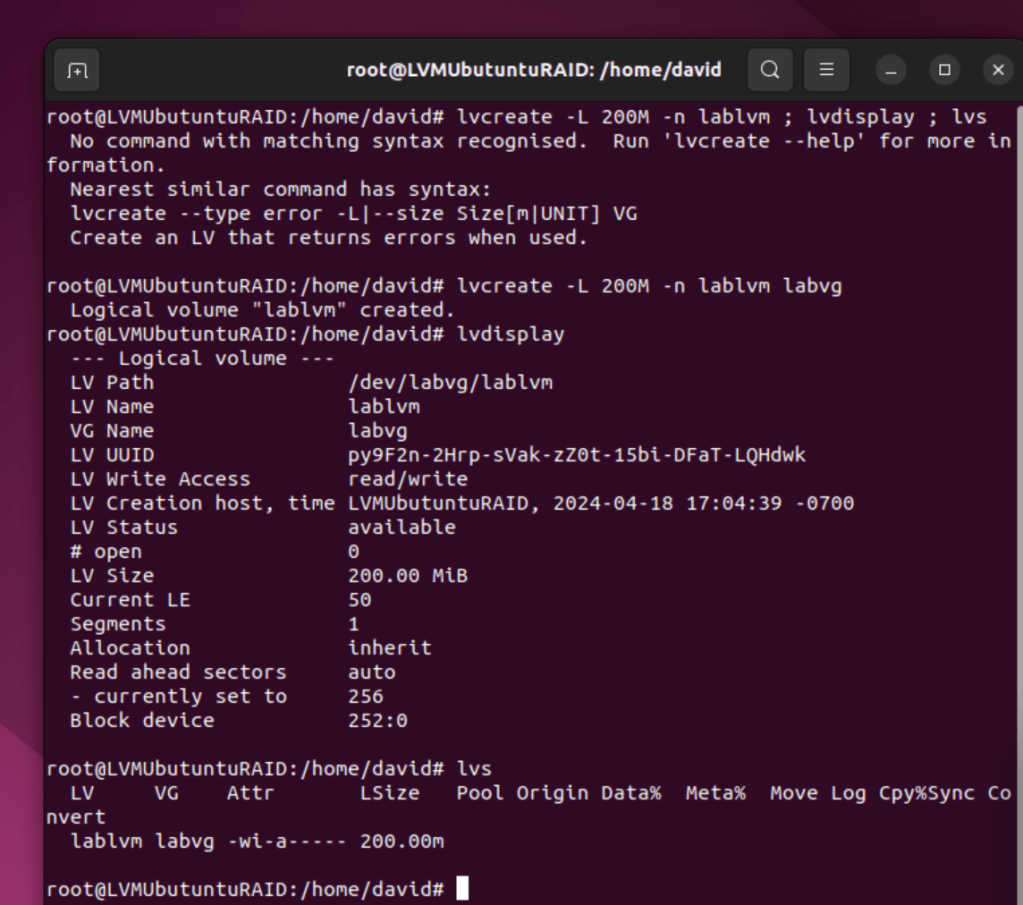Click the '--- Logical volume ---' header

click(x=202, y=358)
